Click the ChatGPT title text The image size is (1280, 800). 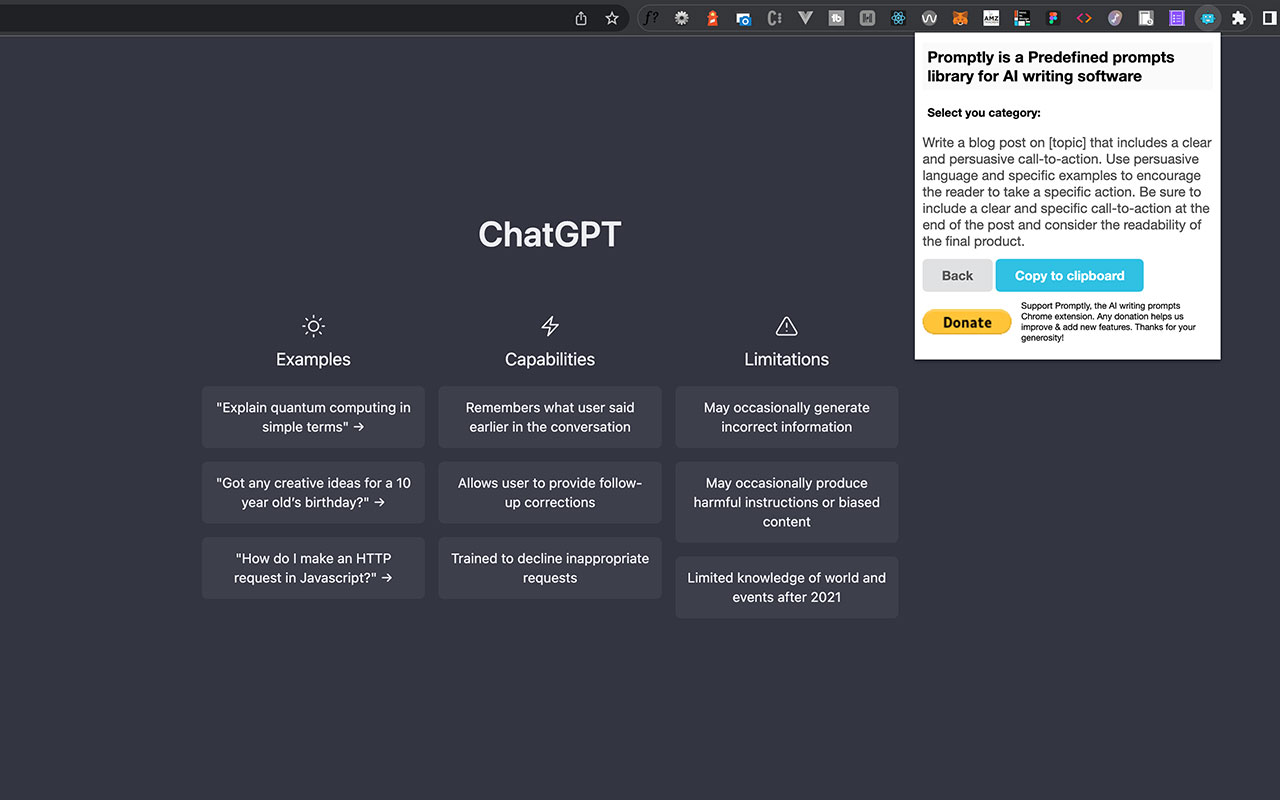pos(550,234)
